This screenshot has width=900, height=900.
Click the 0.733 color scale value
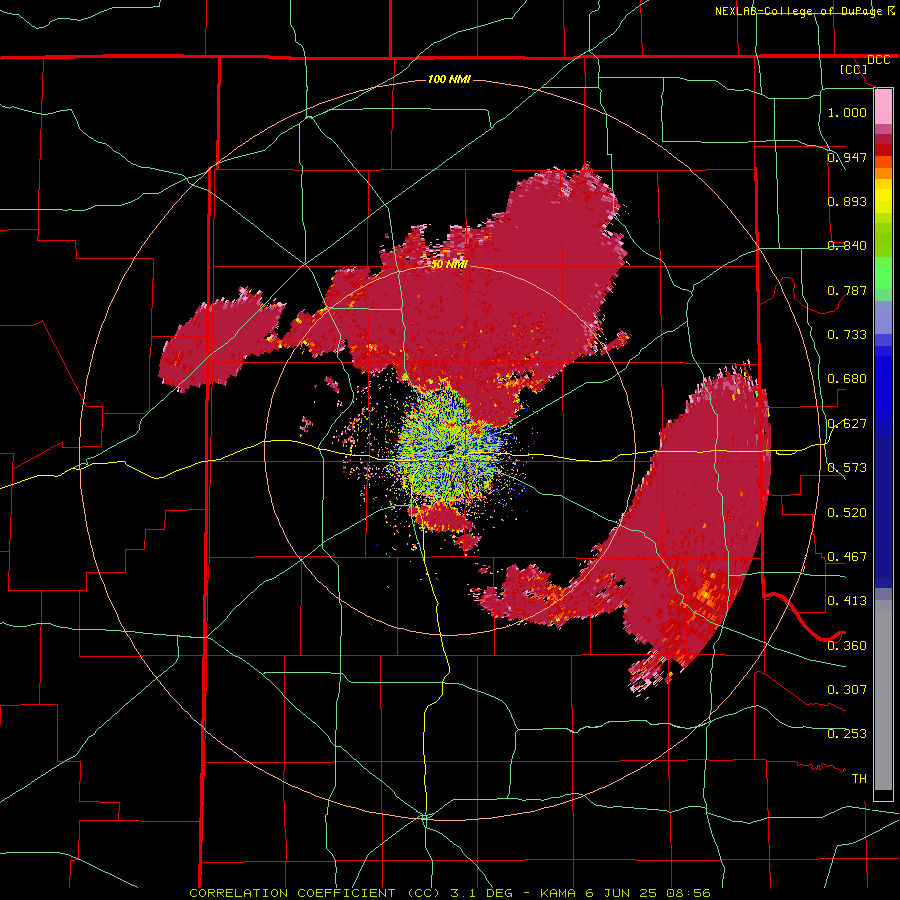(x=847, y=335)
